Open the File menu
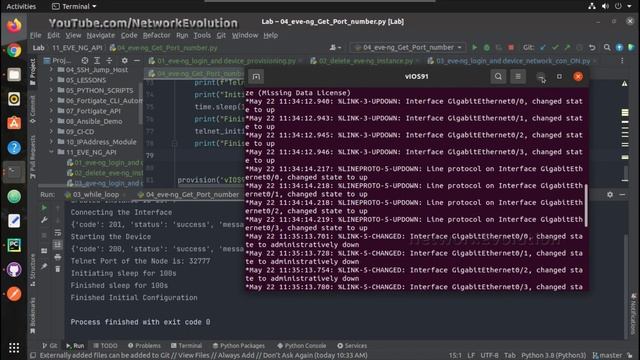The width and height of the screenshot is (640, 360). click(x=36, y=36)
